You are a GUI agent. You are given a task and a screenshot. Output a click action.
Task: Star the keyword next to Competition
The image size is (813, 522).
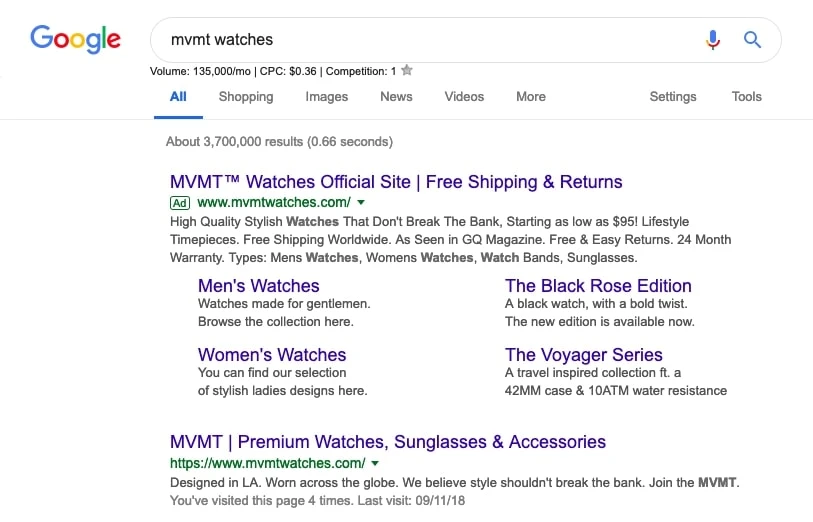[x=407, y=71]
